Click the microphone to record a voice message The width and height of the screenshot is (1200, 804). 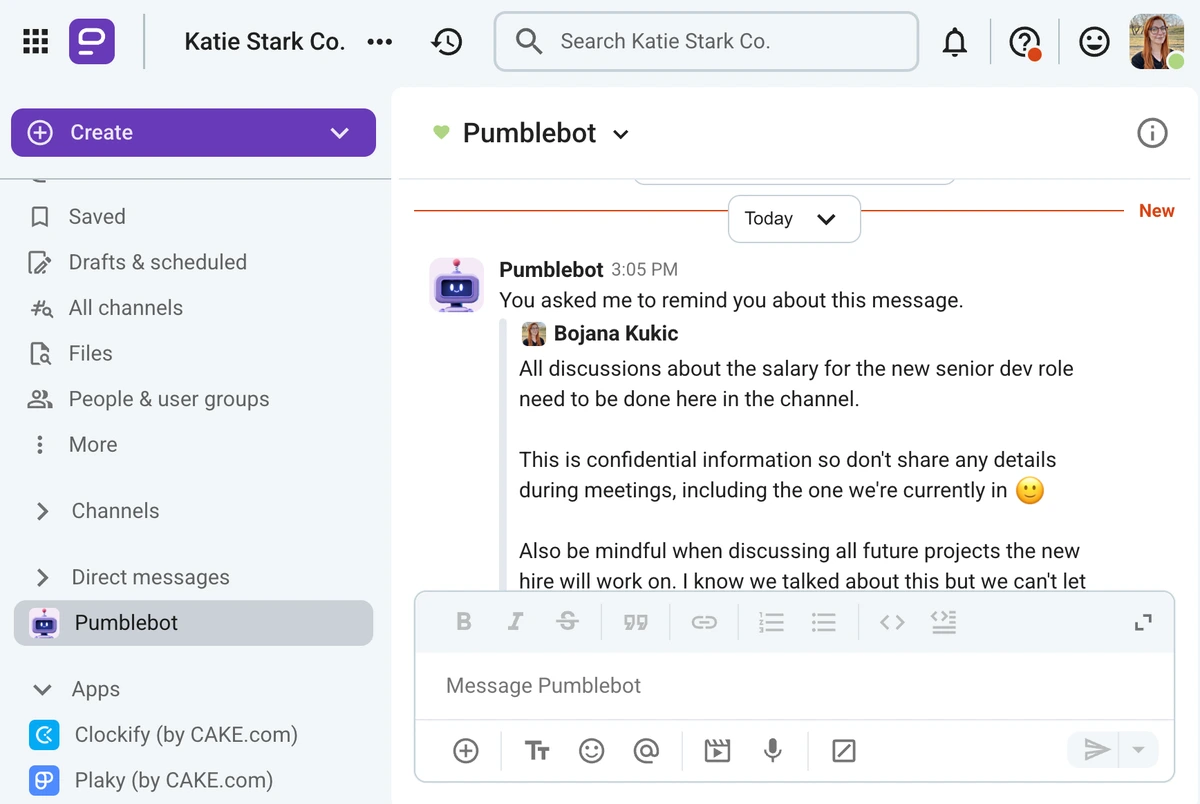773,750
